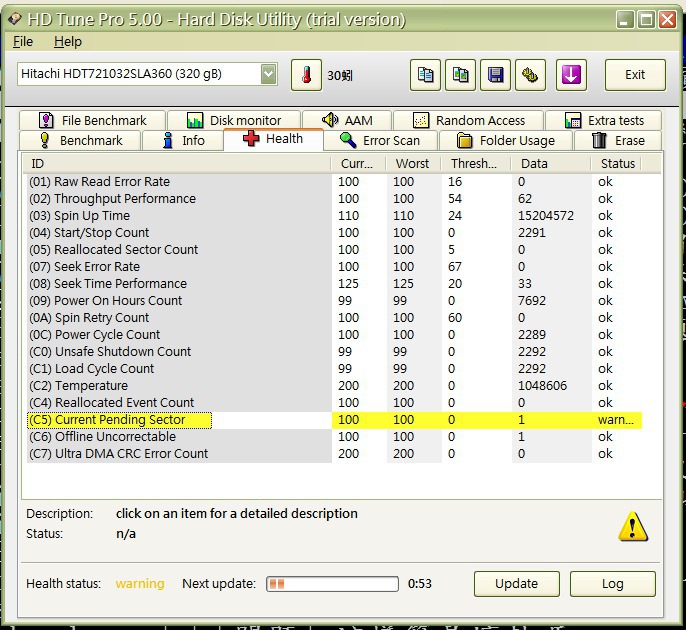
Task: Click the HD Tune Pro title bar icon
Action: point(15,19)
